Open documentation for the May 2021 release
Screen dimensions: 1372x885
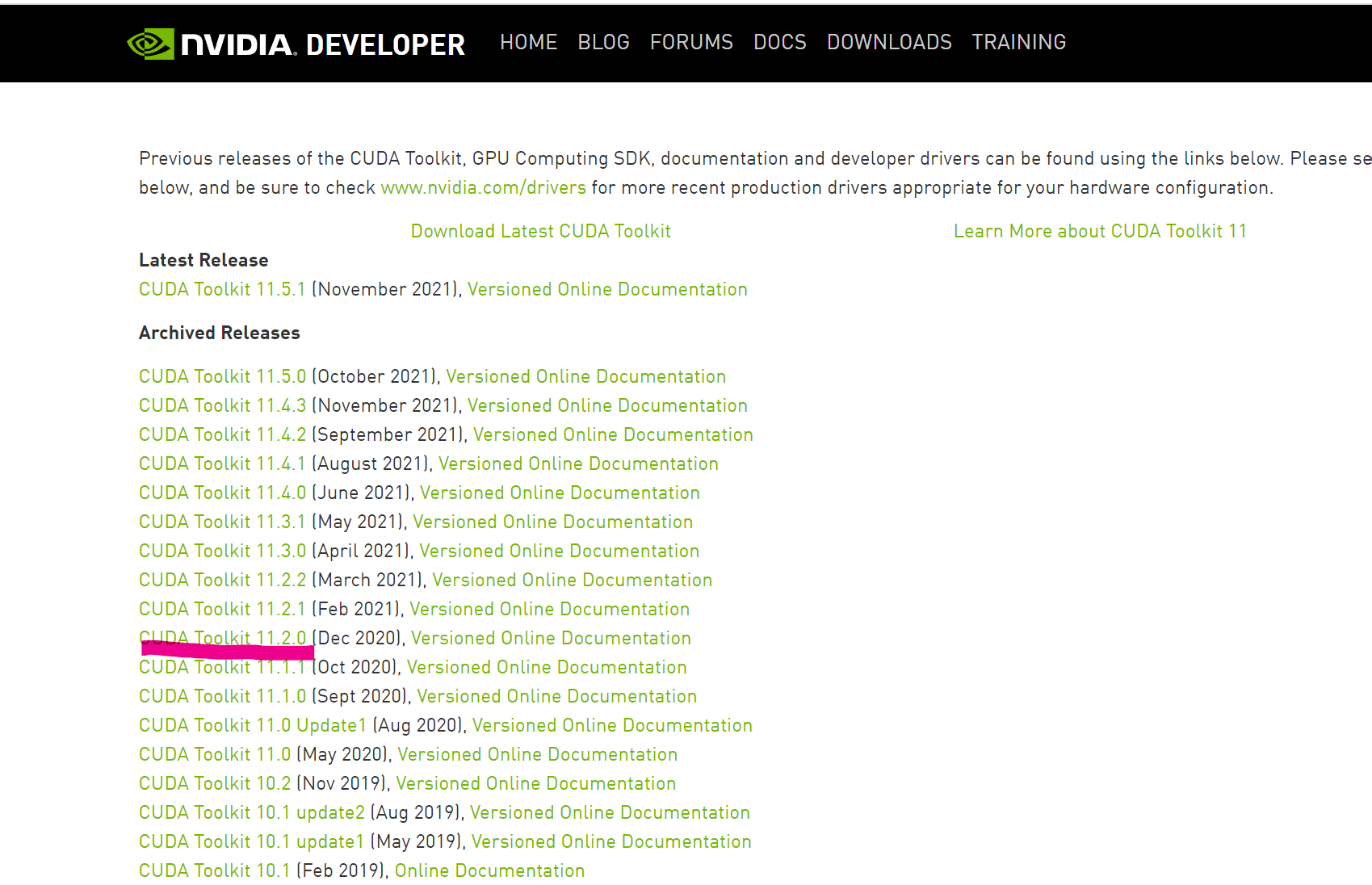(x=552, y=522)
